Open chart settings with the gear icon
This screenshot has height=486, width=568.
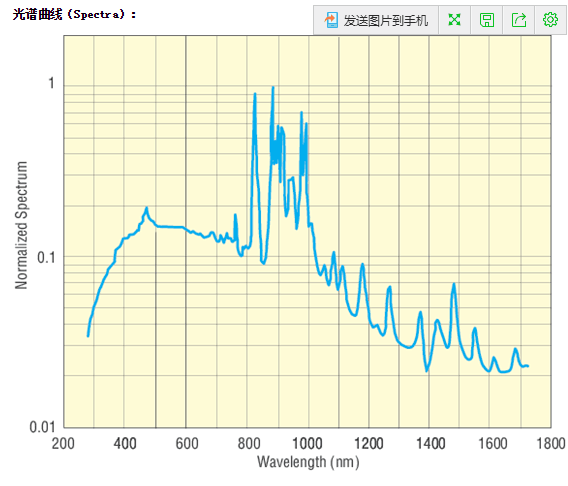coord(550,20)
